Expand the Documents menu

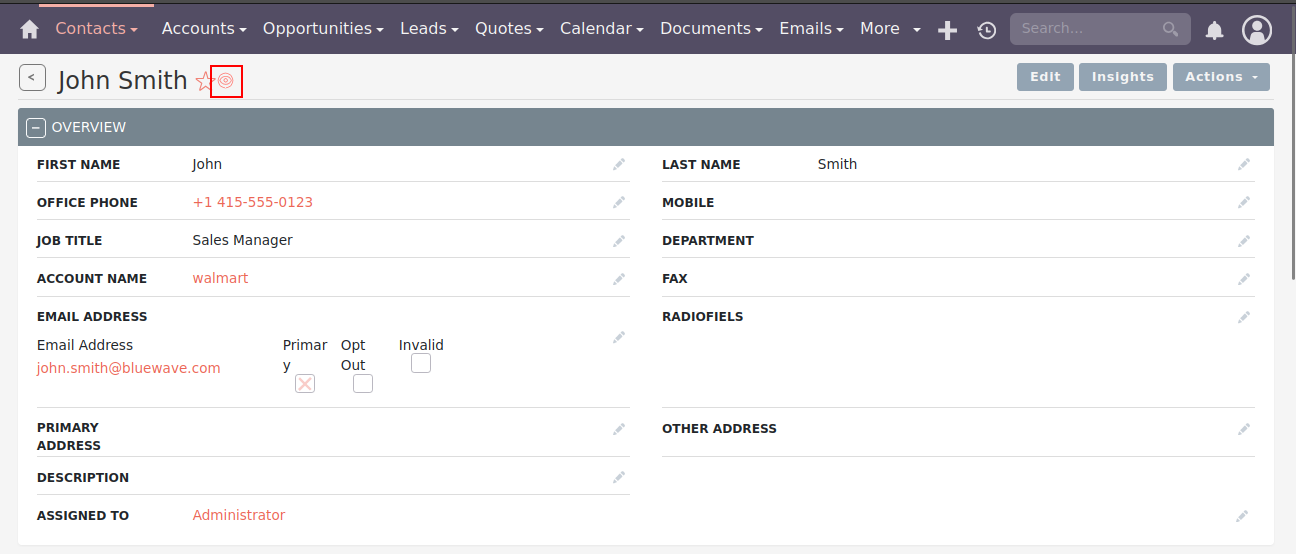[711, 29]
